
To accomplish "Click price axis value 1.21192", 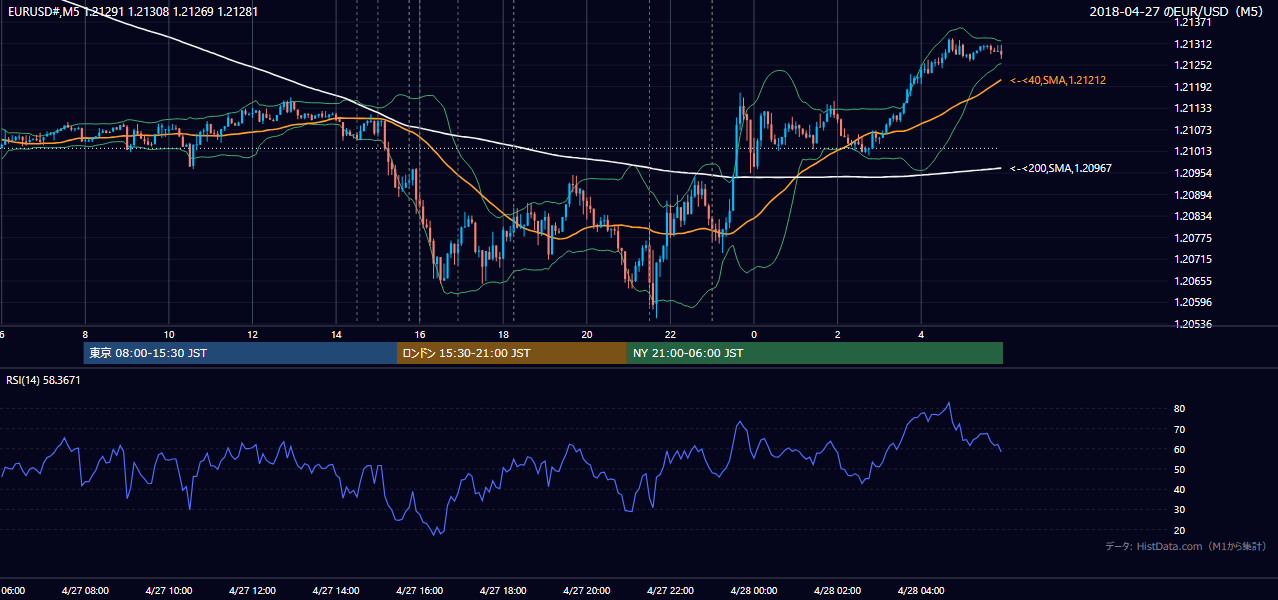I will point(1194,87).
